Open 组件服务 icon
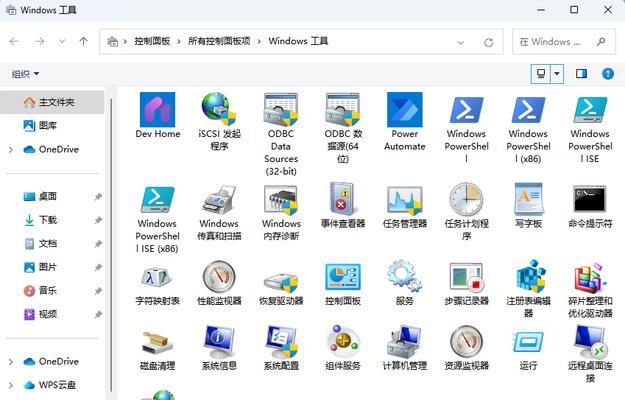This screenshot has width=625, height=400. click(342, 341)
